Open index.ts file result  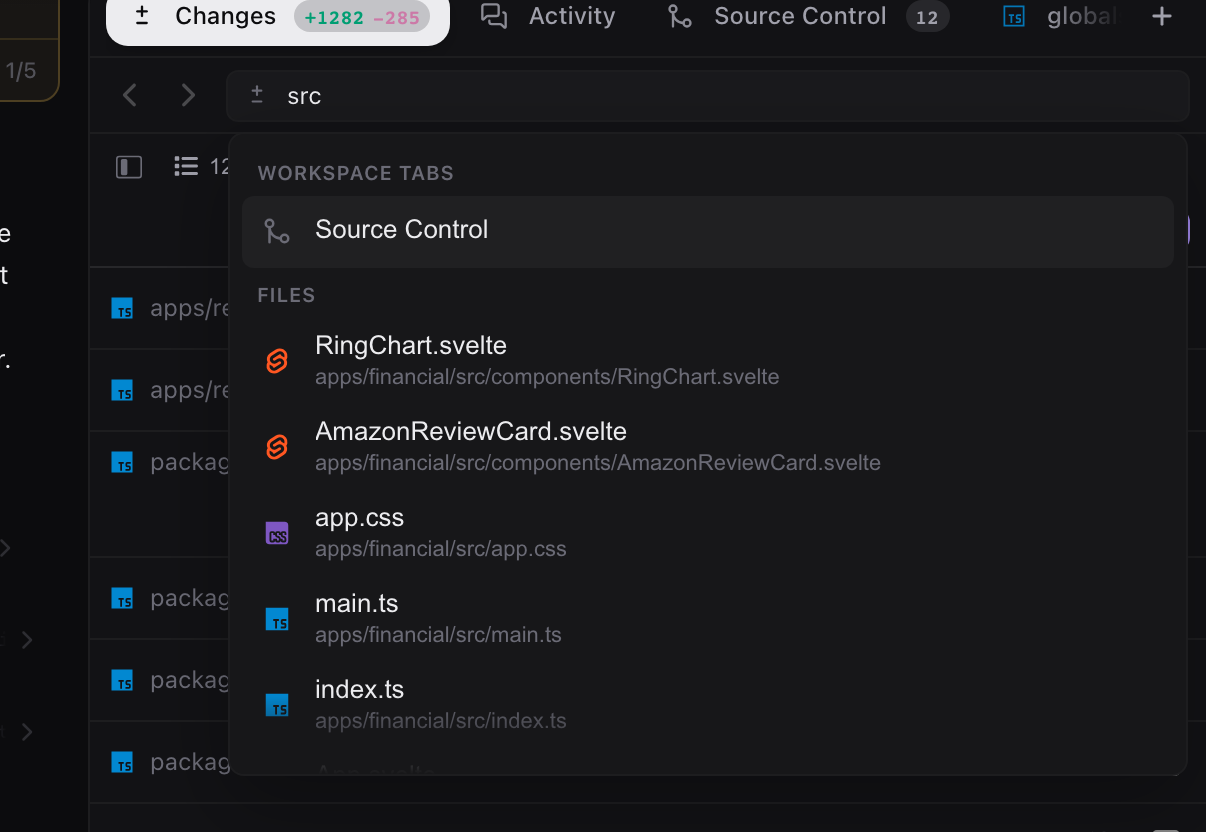707,705
